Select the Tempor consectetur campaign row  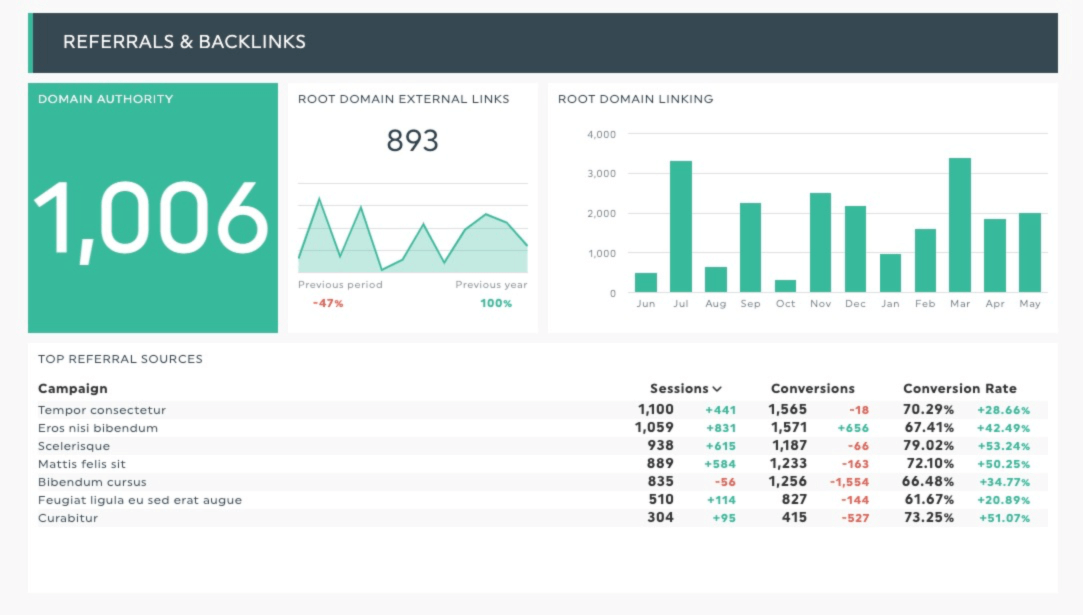542,410
